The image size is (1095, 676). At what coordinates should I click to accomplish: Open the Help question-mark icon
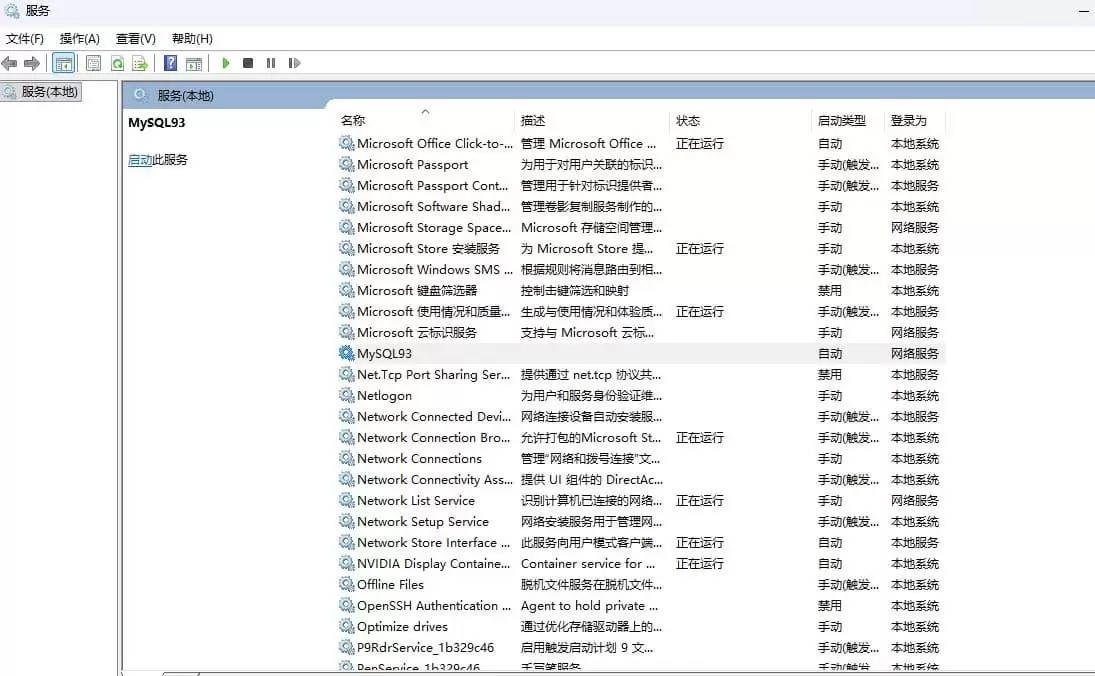170,64
